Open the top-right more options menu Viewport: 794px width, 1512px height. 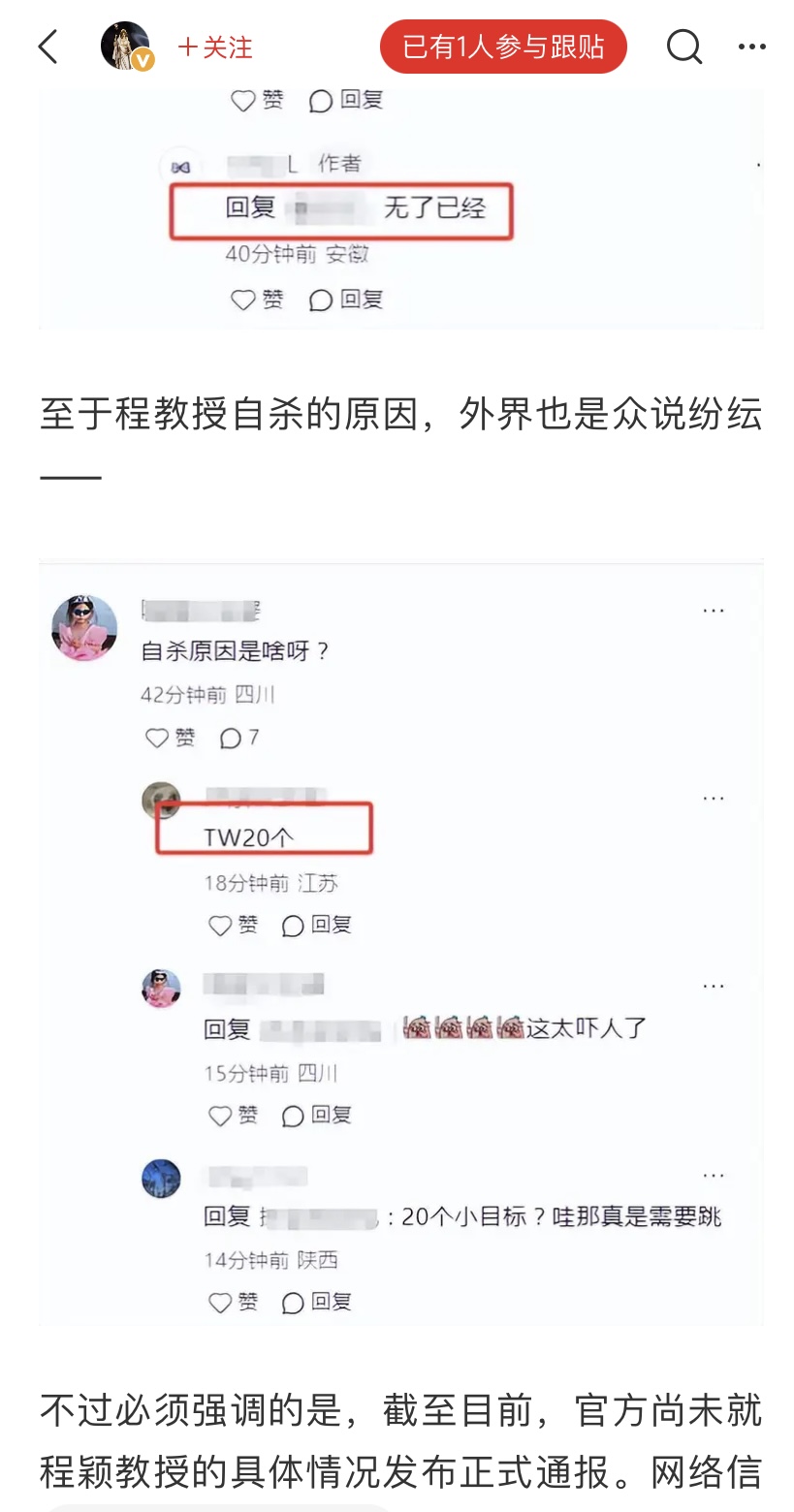[x=751, y=47]
